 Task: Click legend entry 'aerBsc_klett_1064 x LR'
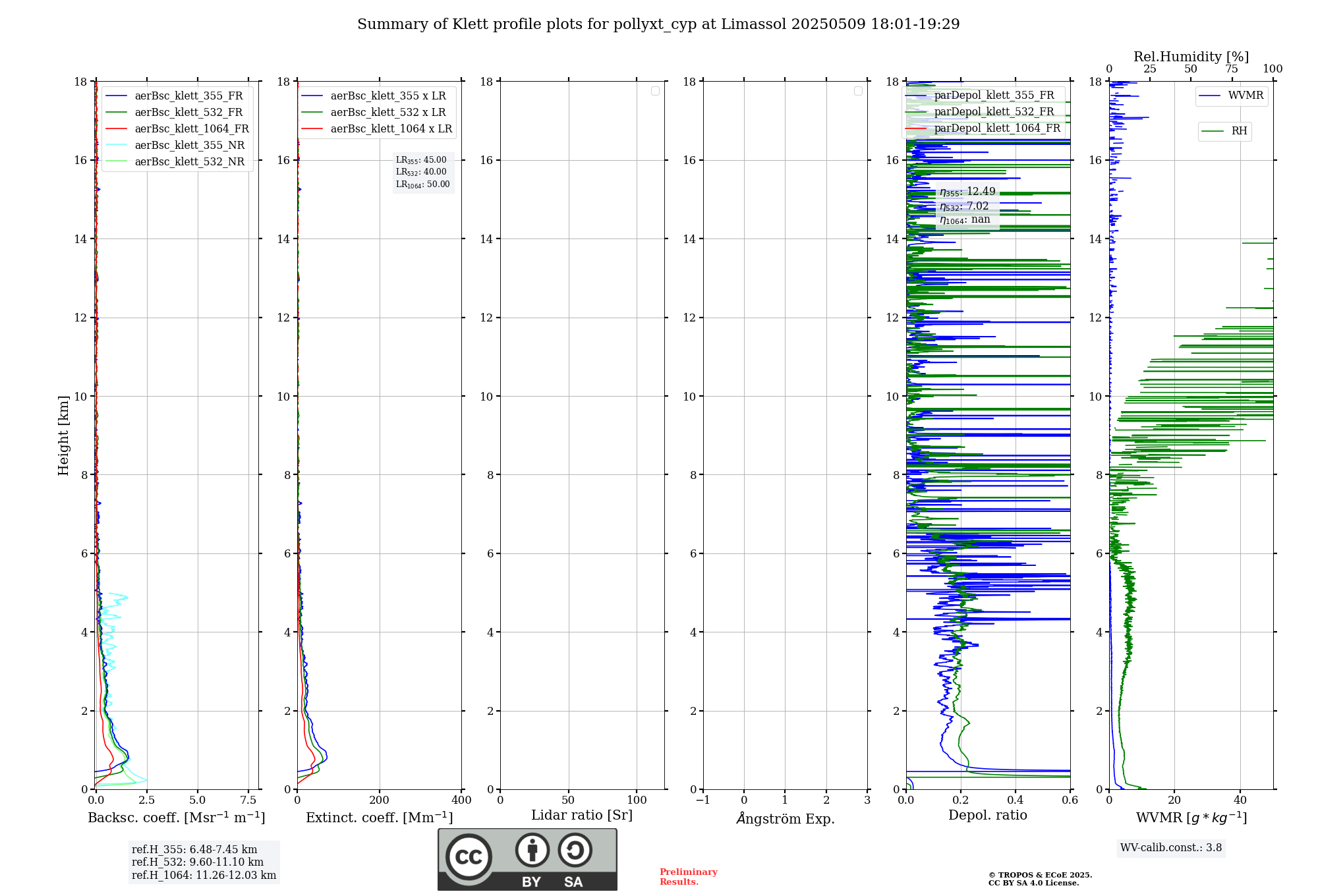click(x=377, y=129)
